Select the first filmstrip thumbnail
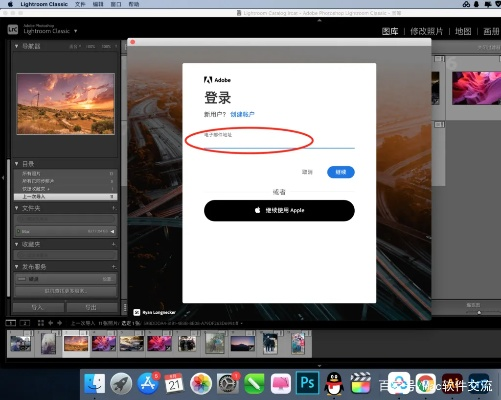This screenshot has height=400, width=501. coord(20,344)
